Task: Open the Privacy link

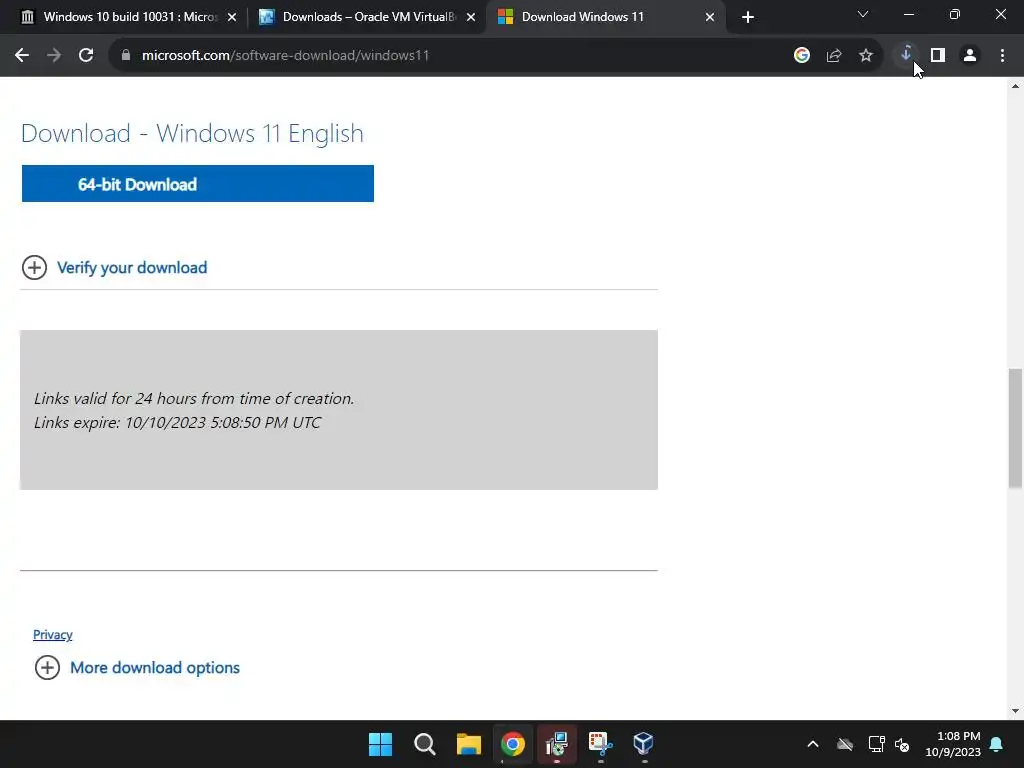Action: click(x=53, y=635)
